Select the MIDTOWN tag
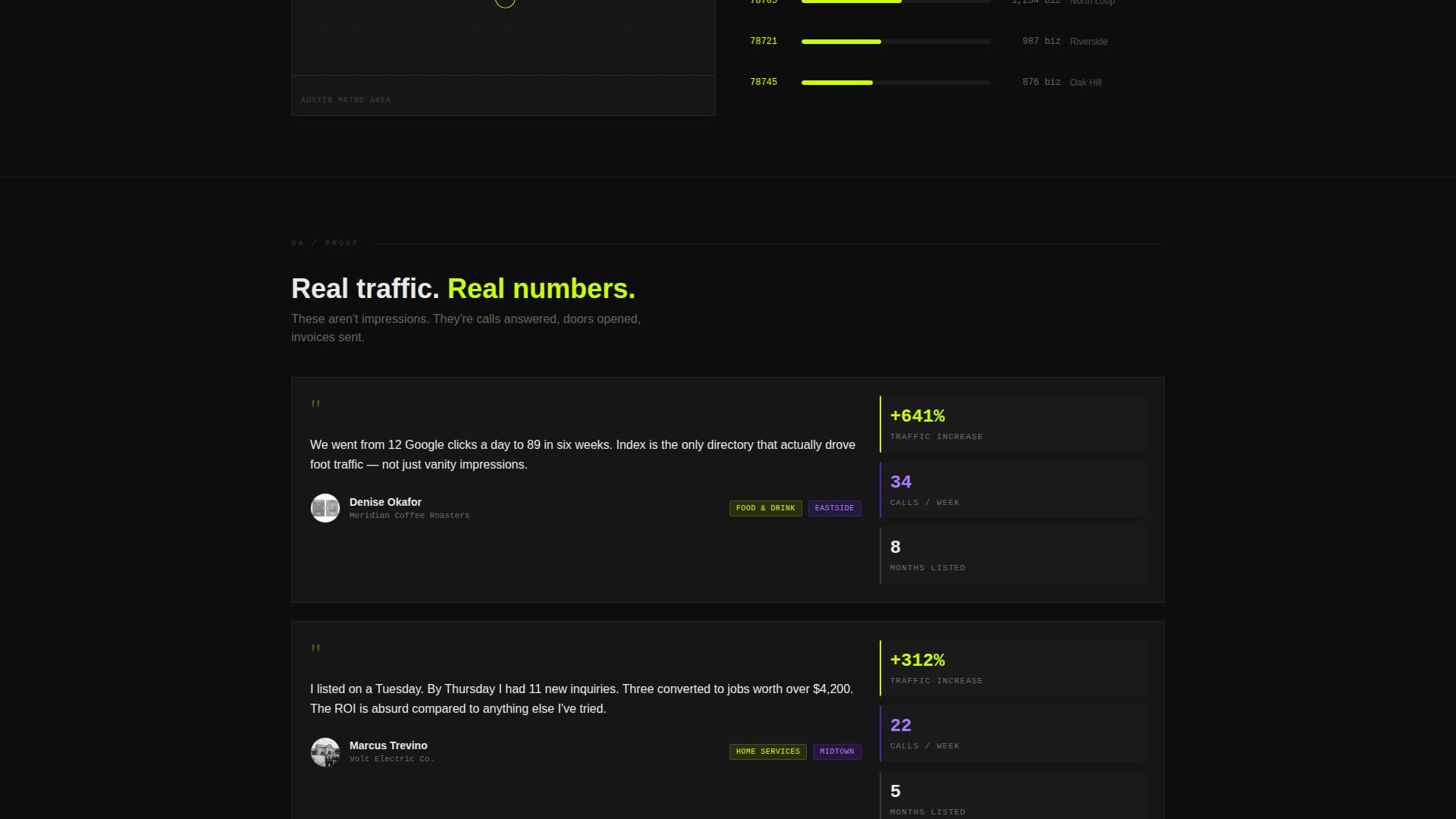Image resolution: width=1456 pixels, height=819 pixels. click(836, 752)
